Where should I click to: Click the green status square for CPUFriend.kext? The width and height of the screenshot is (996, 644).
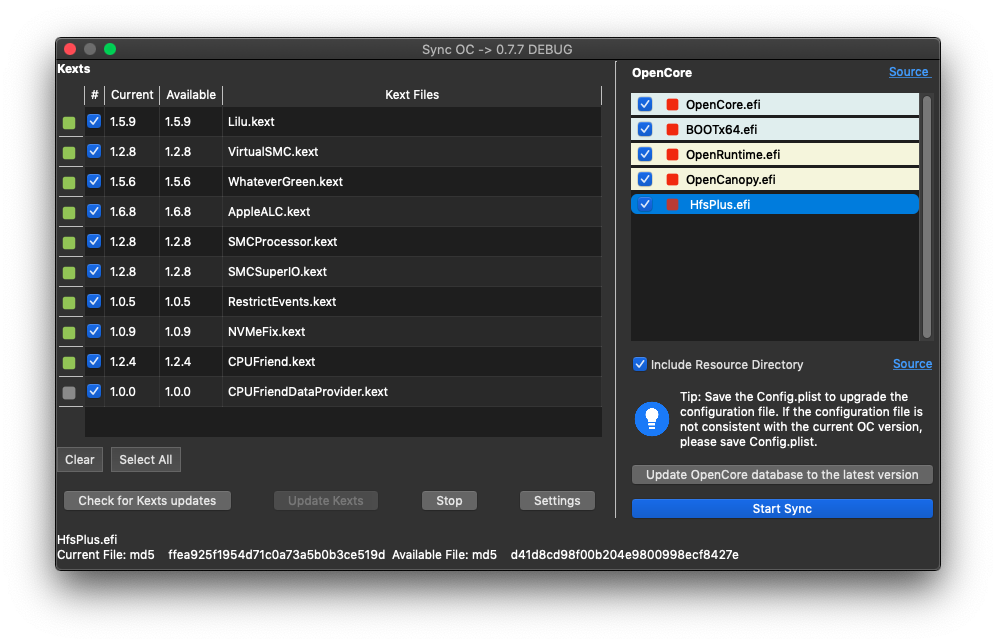[69, 363]
